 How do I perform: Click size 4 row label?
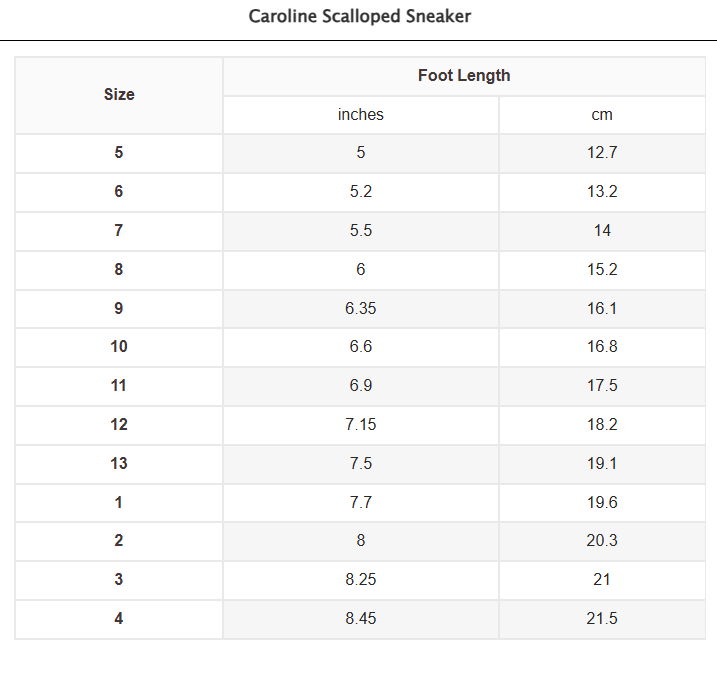point(119,618)
